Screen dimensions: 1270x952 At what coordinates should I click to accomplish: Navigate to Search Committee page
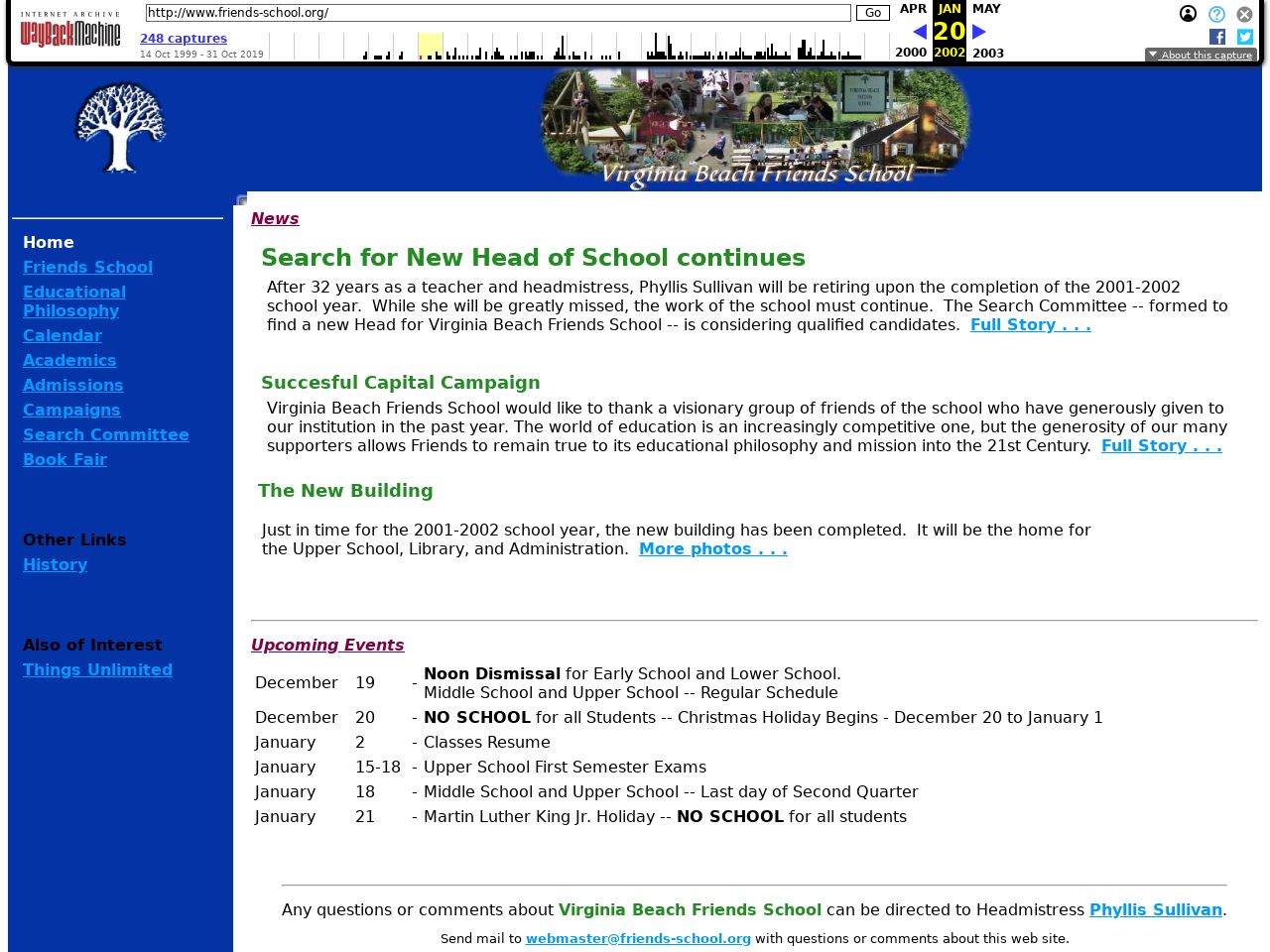105,434
